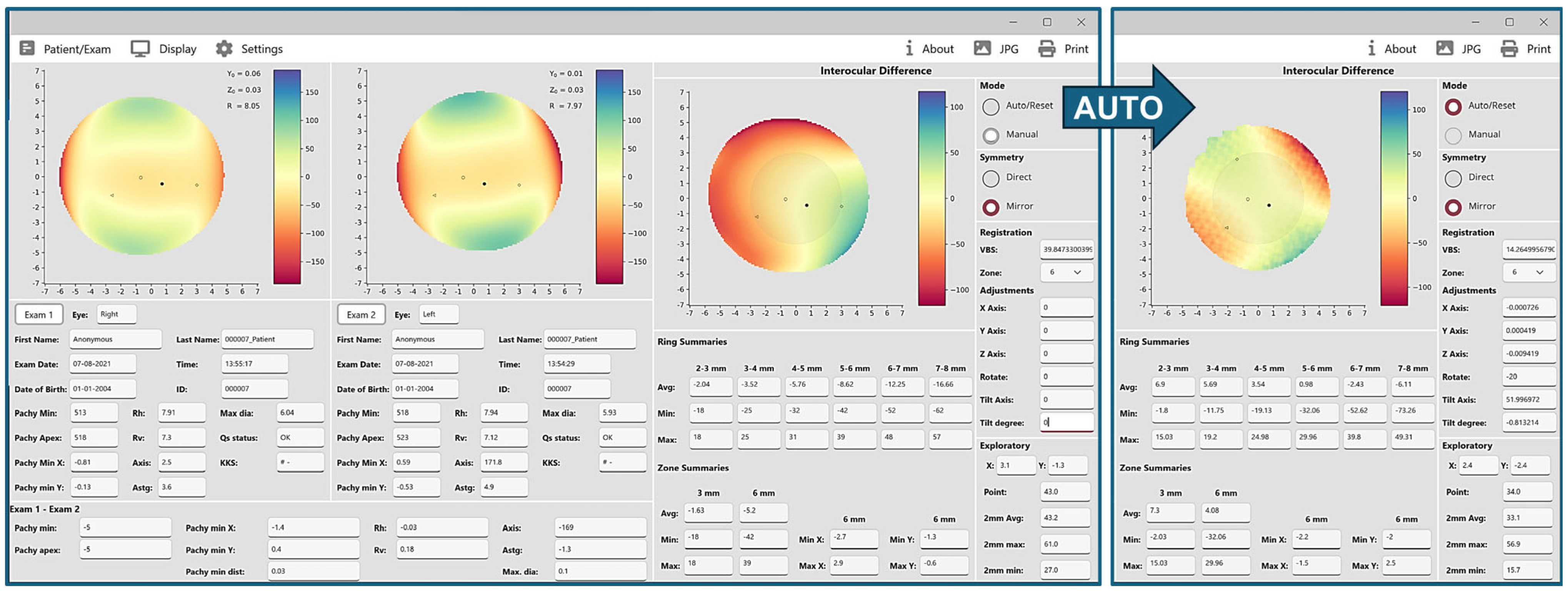
Task: Select Mirror symmetry in left window
Action: [x=990, y=207]
